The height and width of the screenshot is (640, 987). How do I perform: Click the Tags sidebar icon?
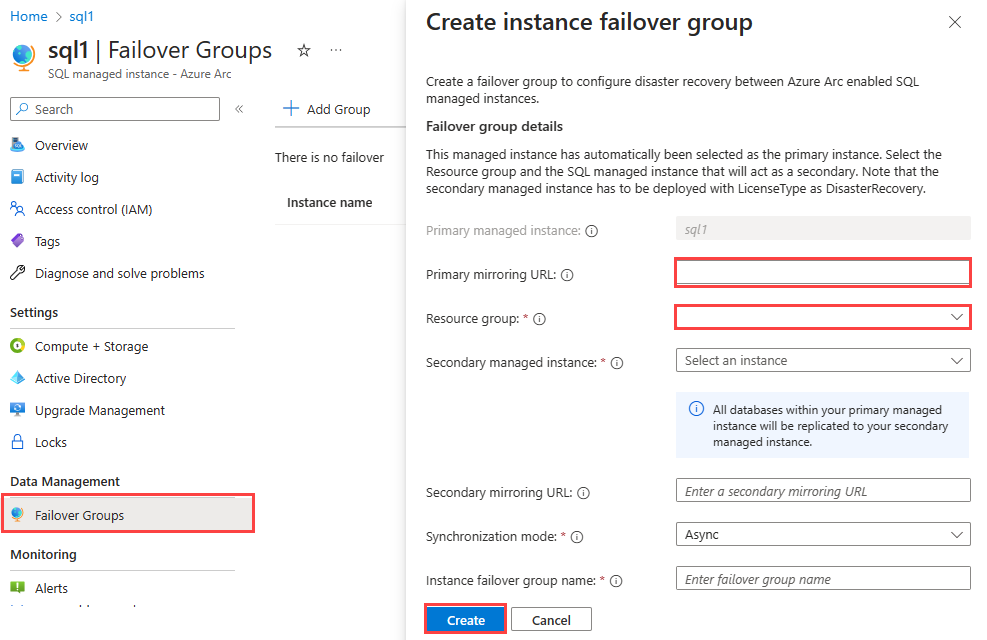(x=18, y=240)
